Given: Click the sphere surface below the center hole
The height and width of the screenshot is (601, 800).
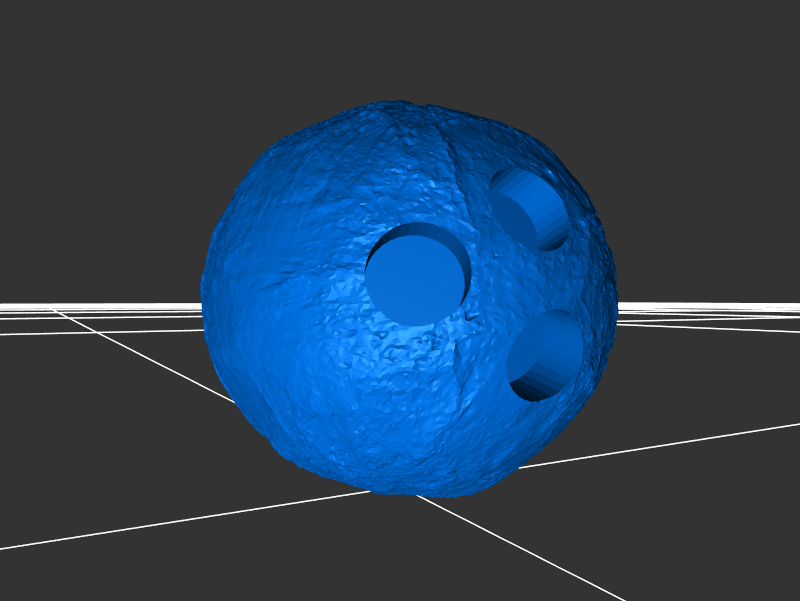Looking at the screenshot, I should (x=400, y=400).
